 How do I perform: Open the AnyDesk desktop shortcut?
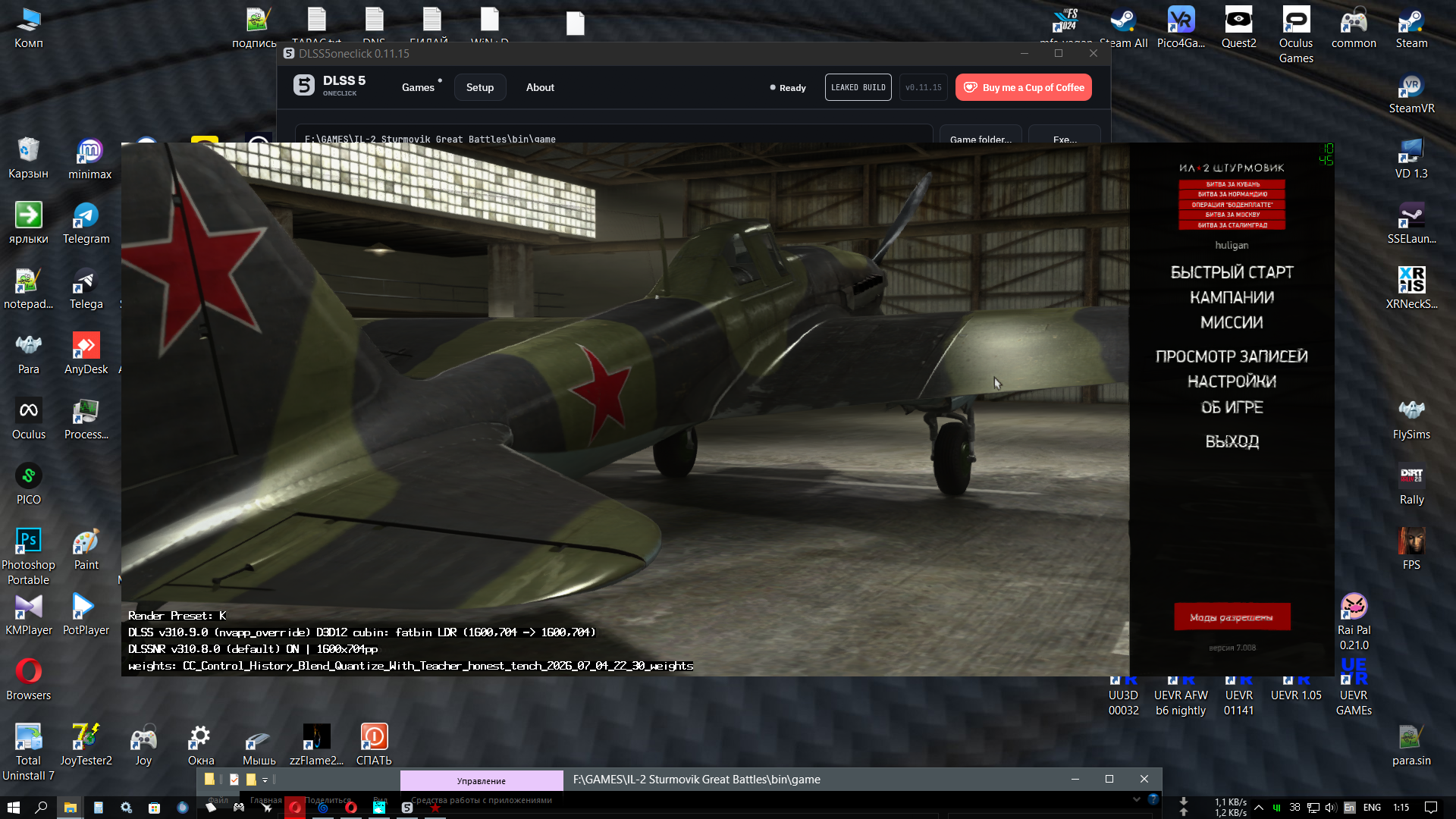coord(86,355)
